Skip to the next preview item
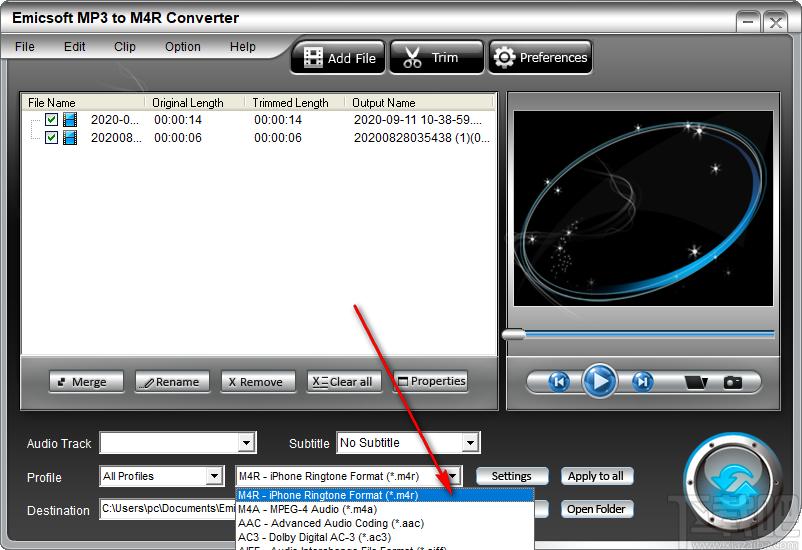Image resolution: width=802 pixels, height=550 pixels. click(x=642, y=382)
